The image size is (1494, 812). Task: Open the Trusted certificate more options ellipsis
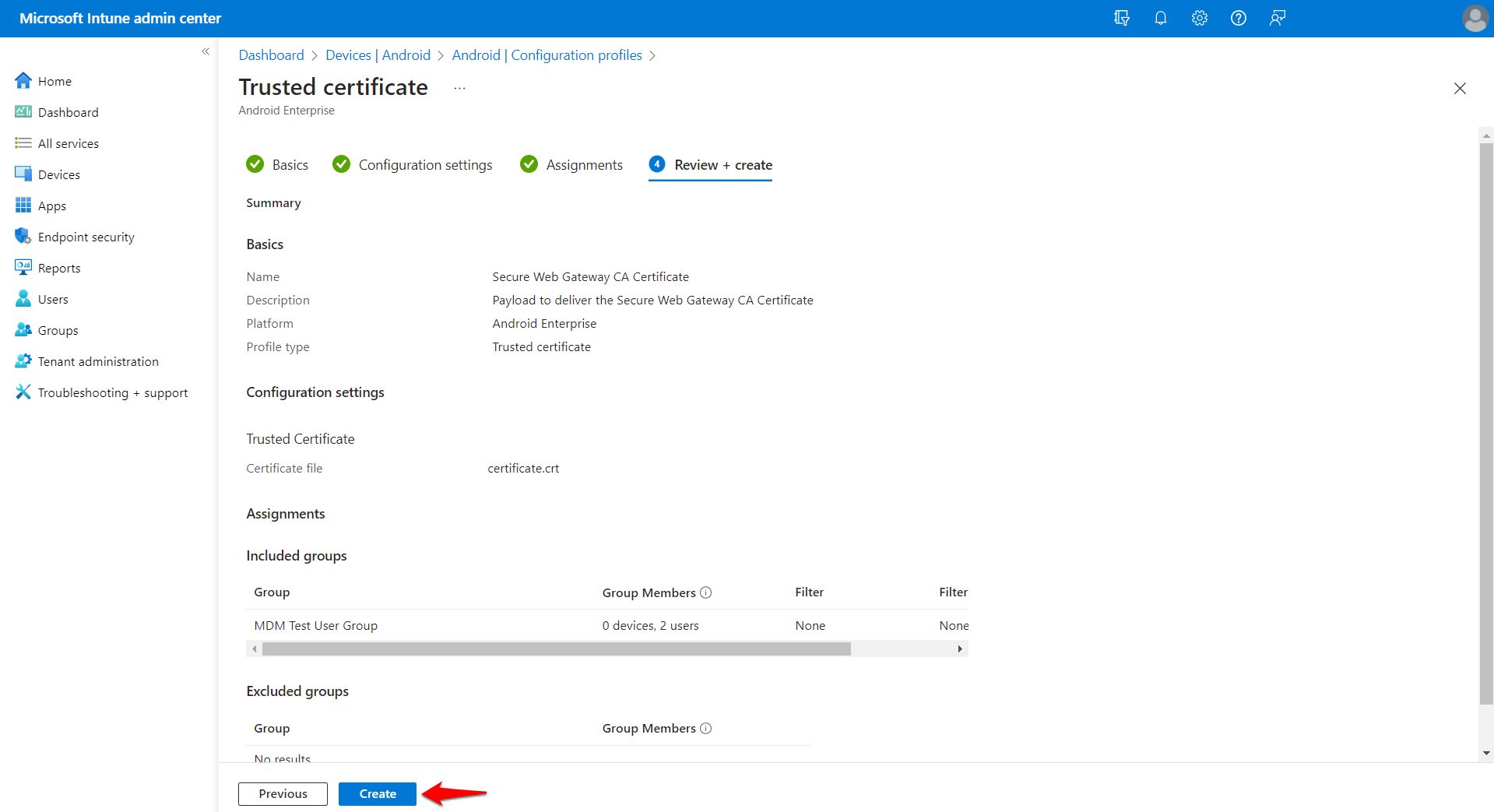pos(460,88)
